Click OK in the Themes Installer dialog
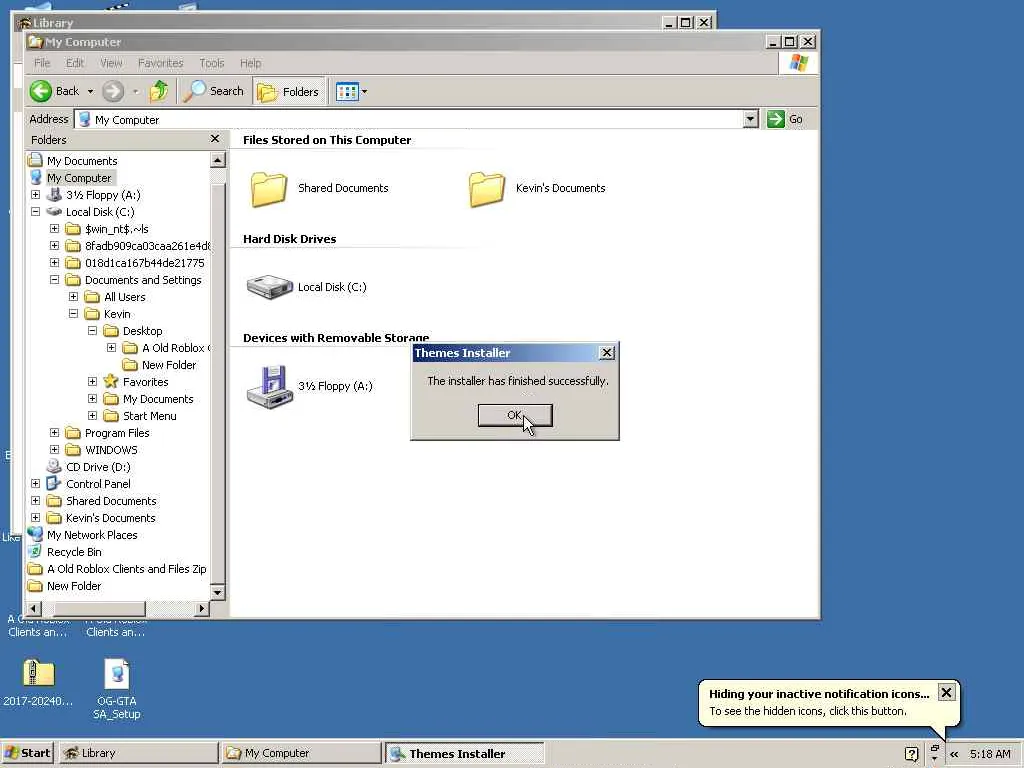 click(515, 415)
